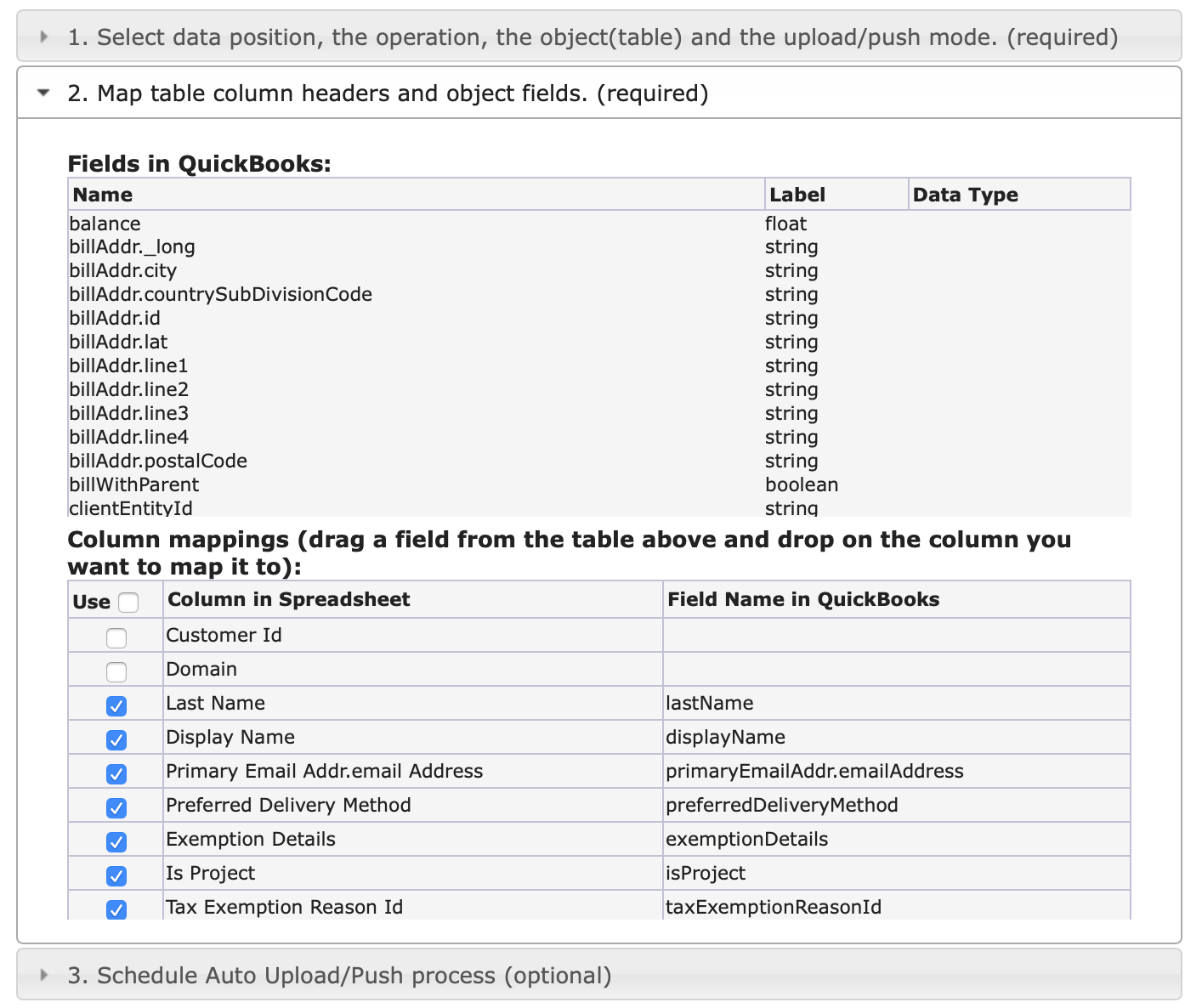
Task: Collapse step 2 Map table column headers section
Action: [x=598, y=93]
